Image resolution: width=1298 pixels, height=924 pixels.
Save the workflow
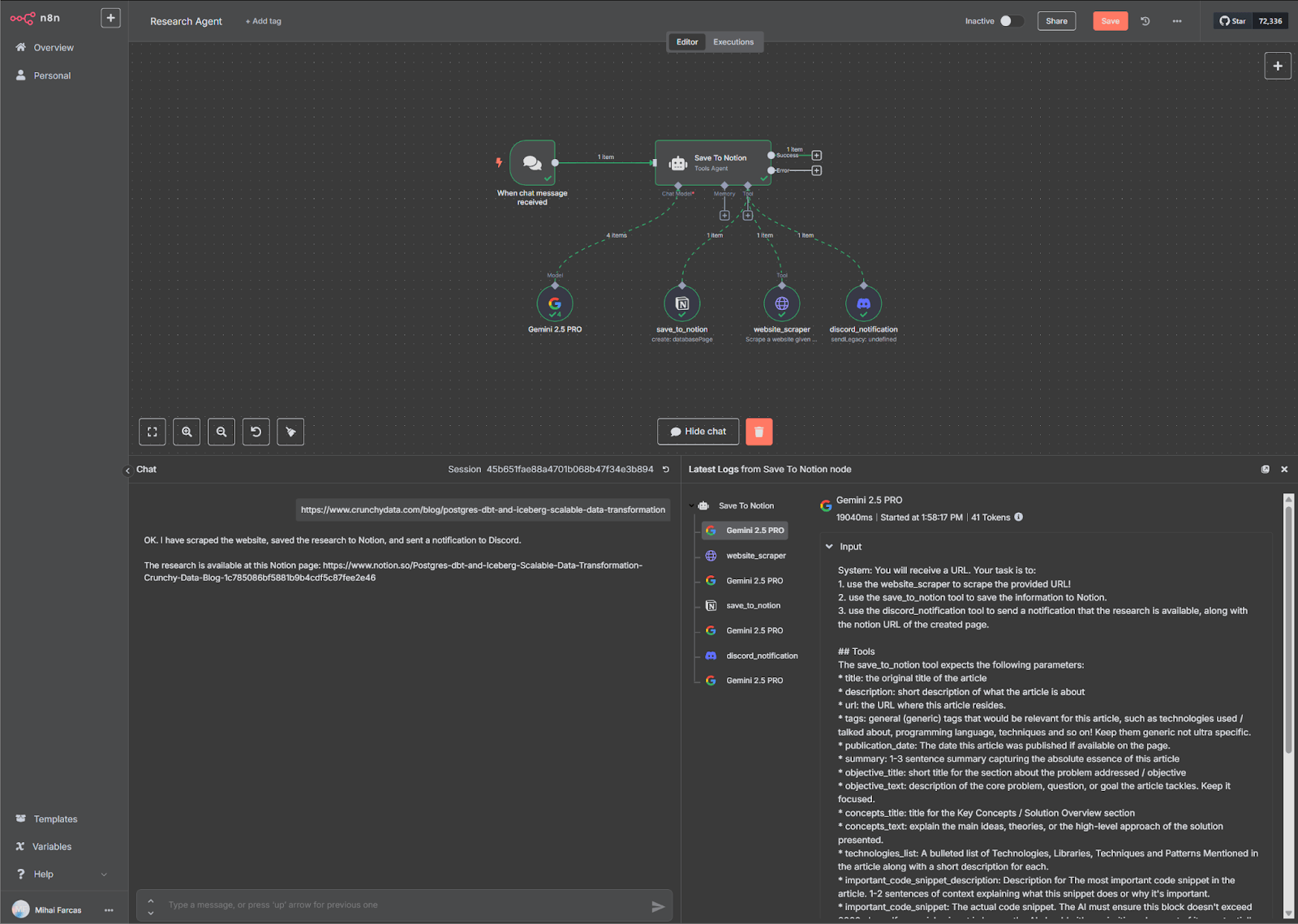click(1110, 21)
